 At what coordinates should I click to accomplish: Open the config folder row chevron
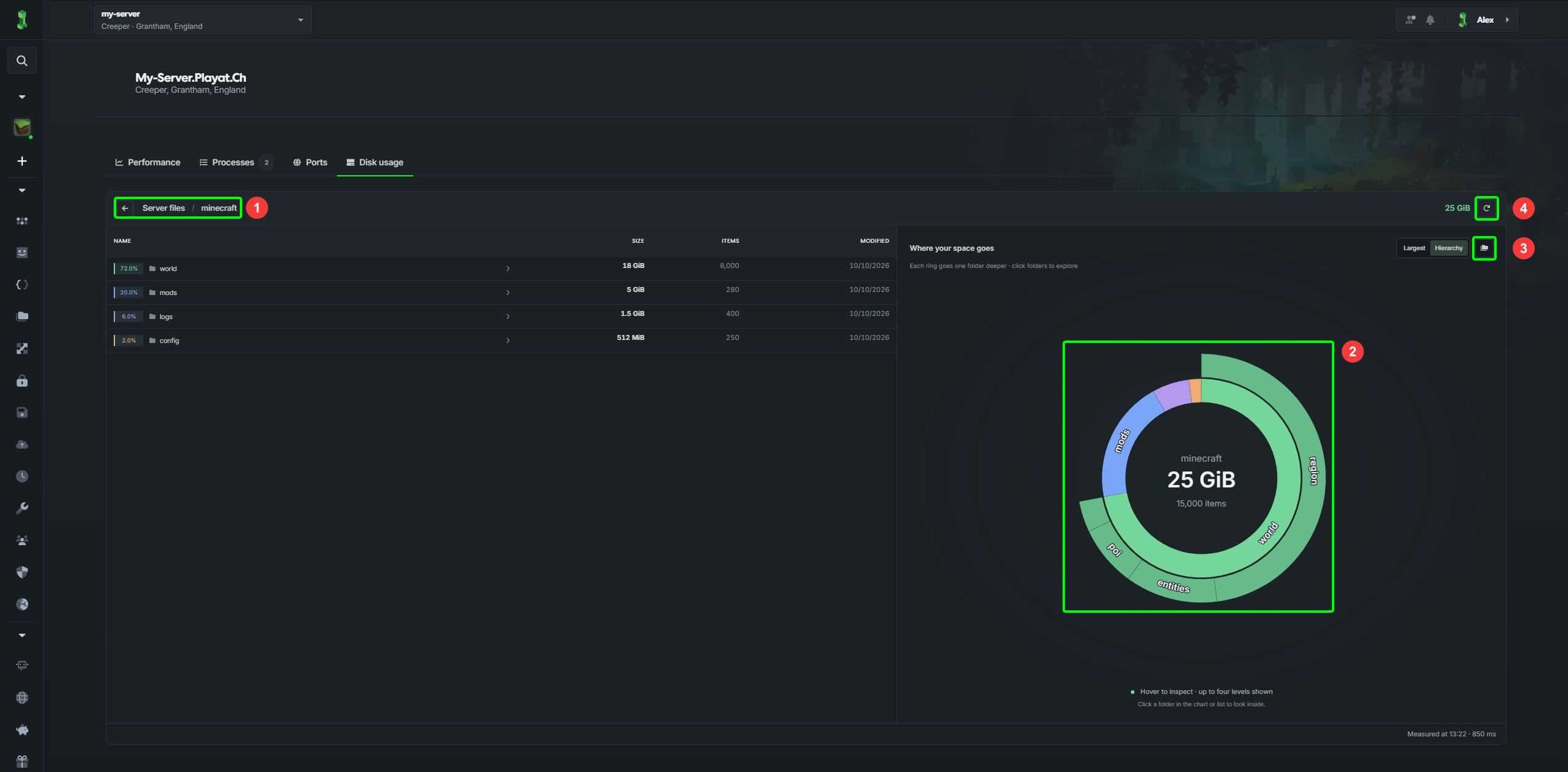(508, 341)
